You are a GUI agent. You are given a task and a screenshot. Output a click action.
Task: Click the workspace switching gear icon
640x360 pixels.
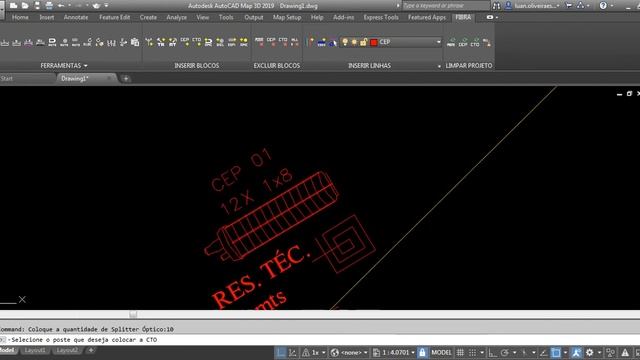click(x=590, y=352)
